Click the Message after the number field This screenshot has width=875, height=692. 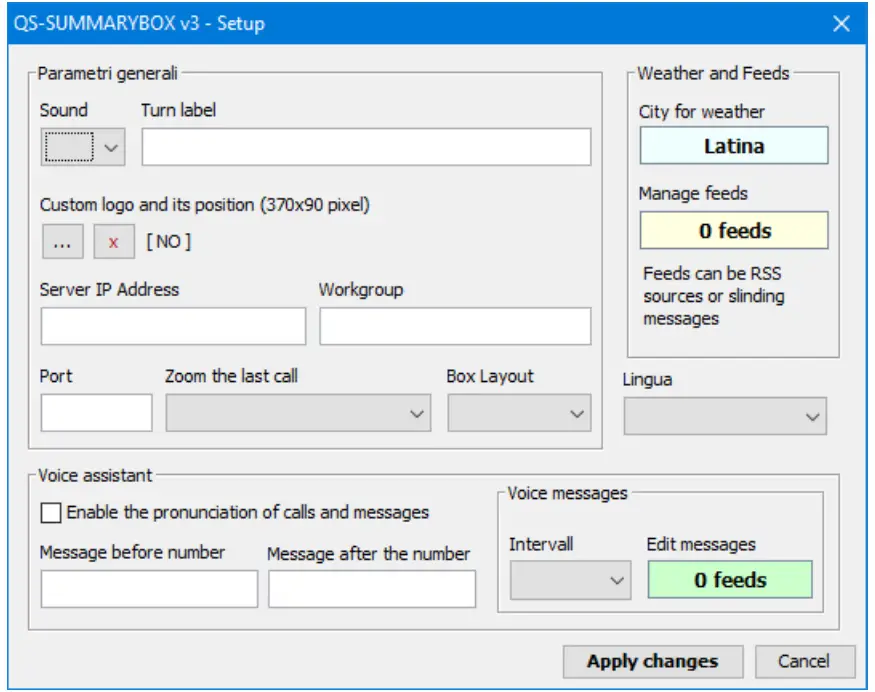click(x=371, y=589)
